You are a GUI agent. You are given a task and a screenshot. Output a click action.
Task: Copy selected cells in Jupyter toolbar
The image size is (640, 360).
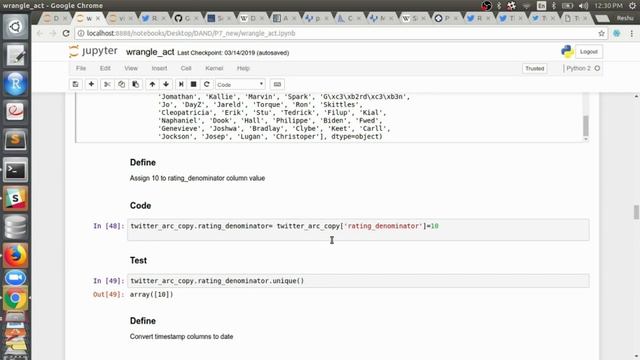pos(121,84)
